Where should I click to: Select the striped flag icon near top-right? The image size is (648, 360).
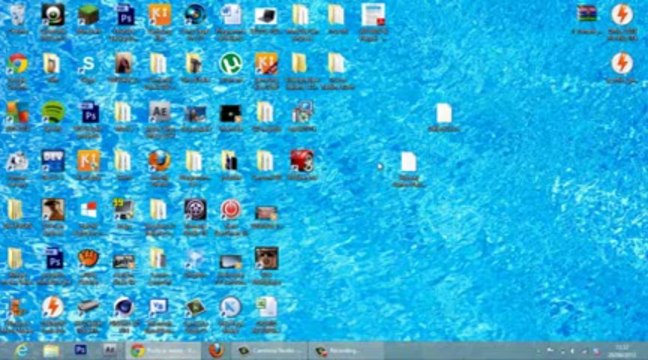587,15
